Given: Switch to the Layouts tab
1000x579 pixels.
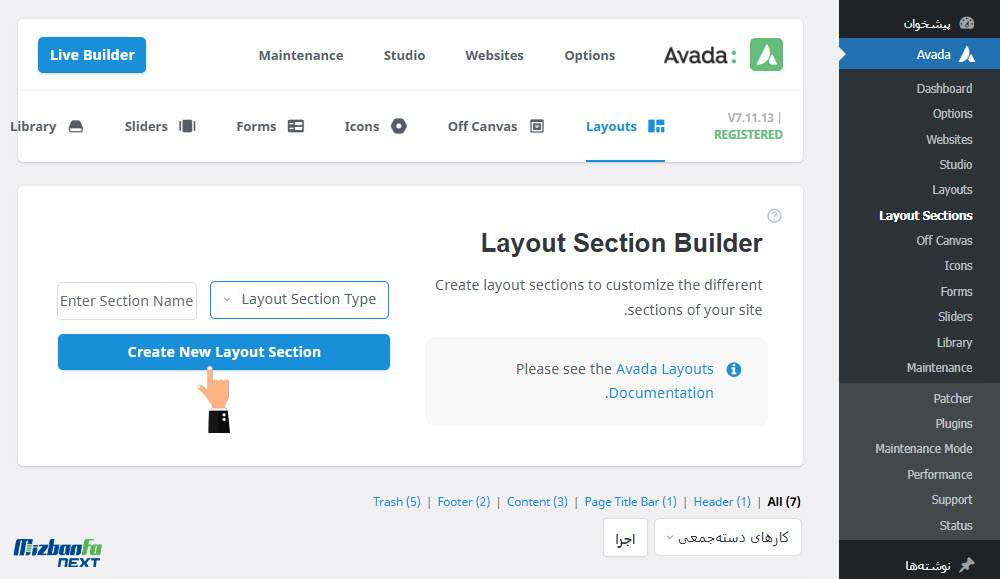Looking at the screenshot, I should click(x=625, y=126).
